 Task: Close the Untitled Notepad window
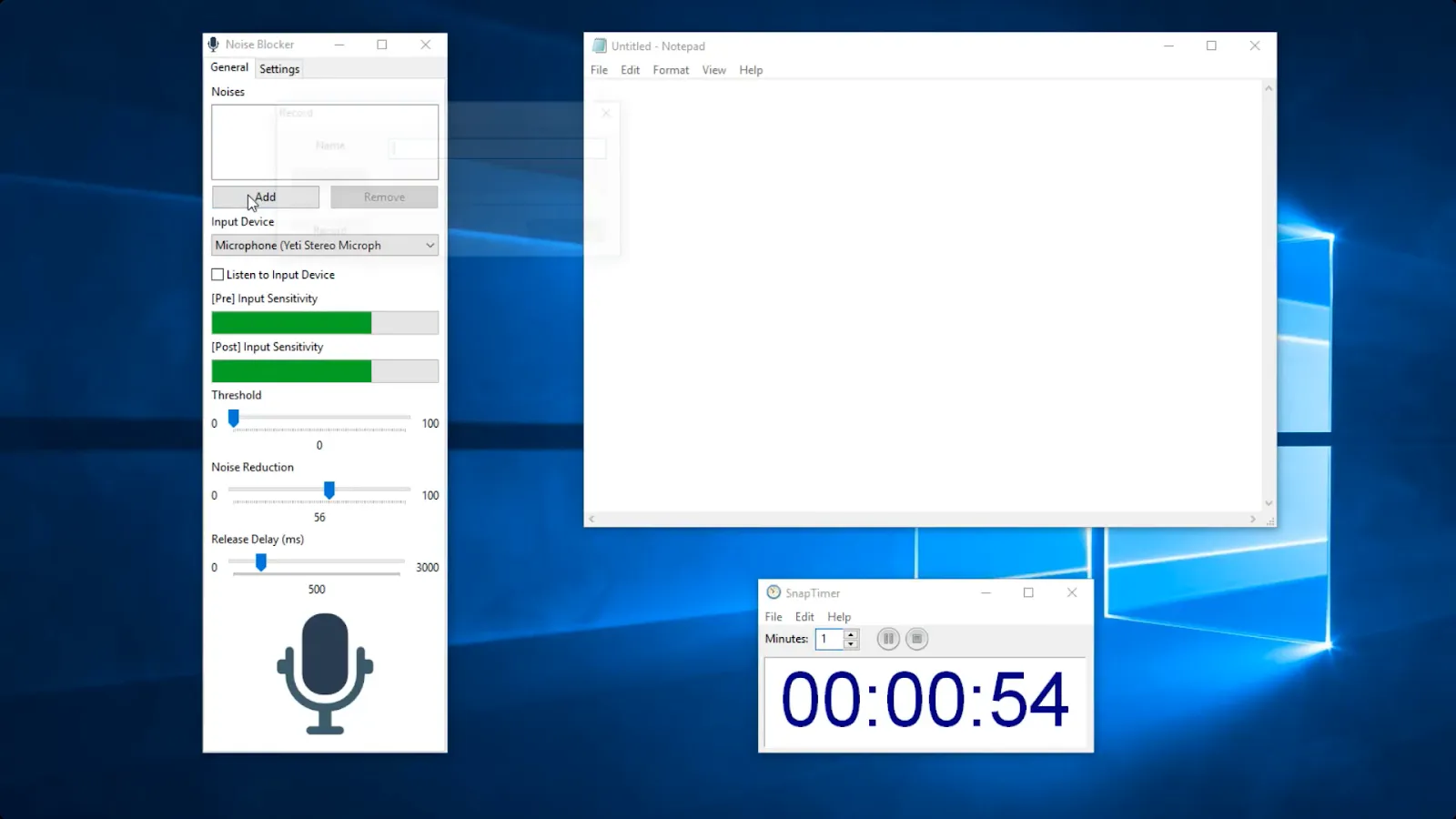1255,45
